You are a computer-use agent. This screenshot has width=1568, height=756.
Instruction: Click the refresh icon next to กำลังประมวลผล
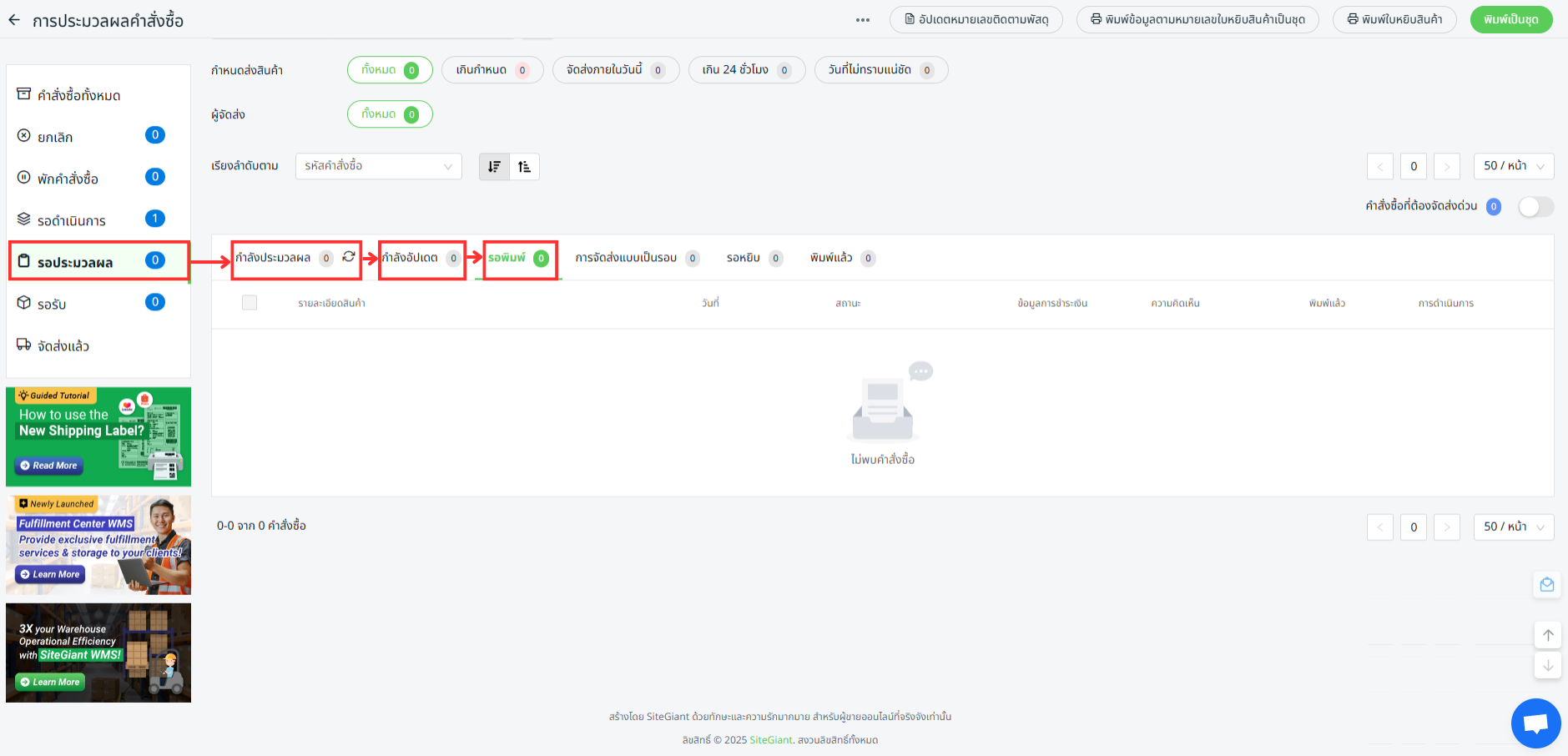click(349, 257)
